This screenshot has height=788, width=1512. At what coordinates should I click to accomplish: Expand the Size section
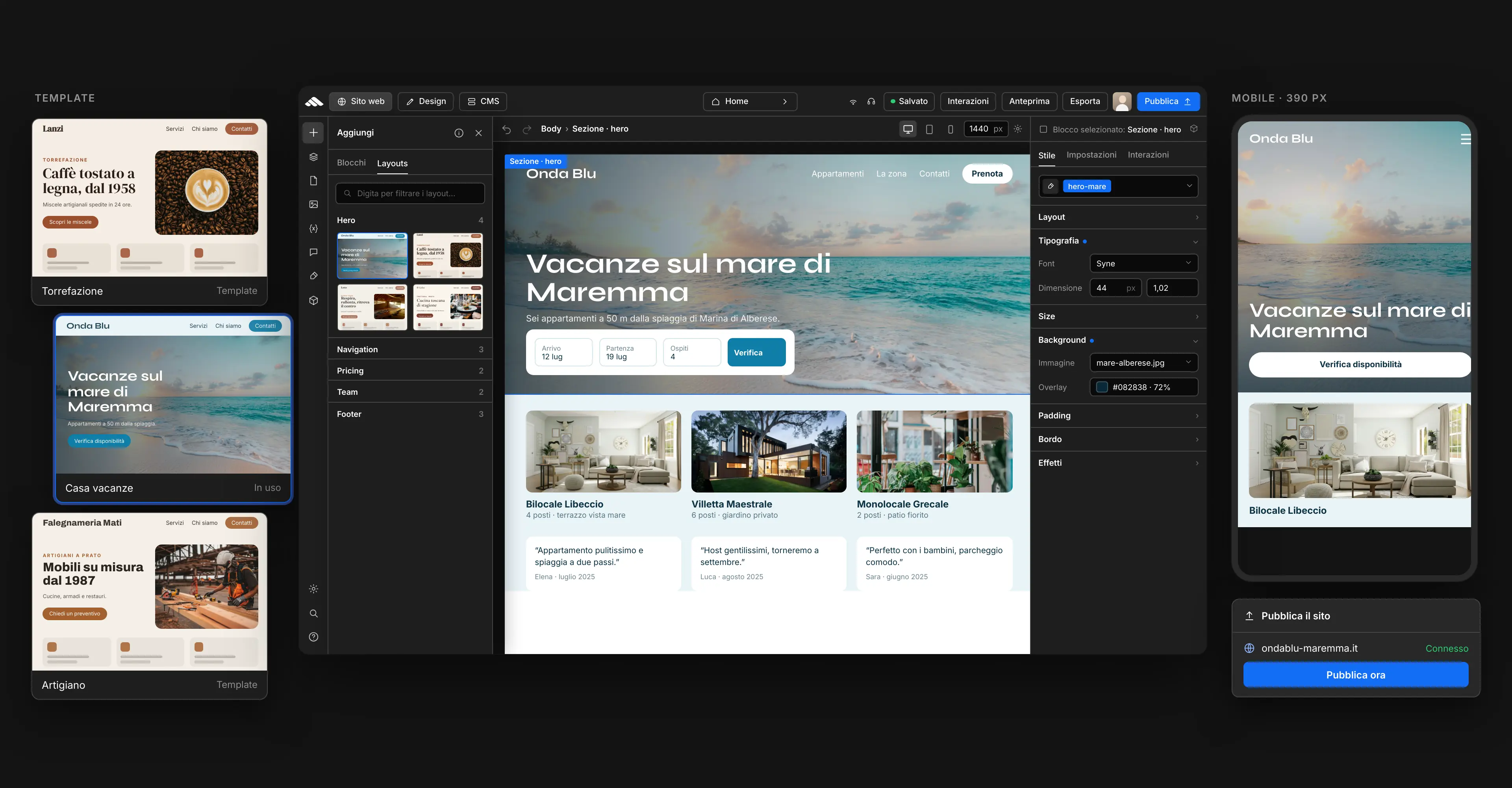[x=1118, y=316]
